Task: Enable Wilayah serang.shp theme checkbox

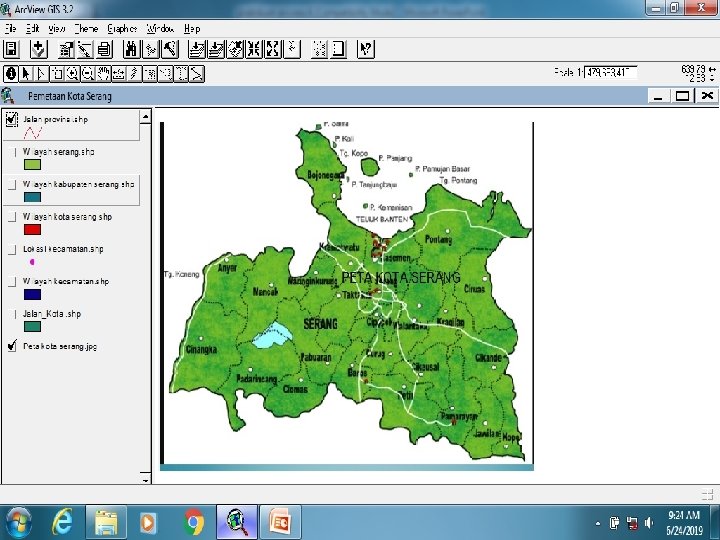Action: [x=12, y=152]
